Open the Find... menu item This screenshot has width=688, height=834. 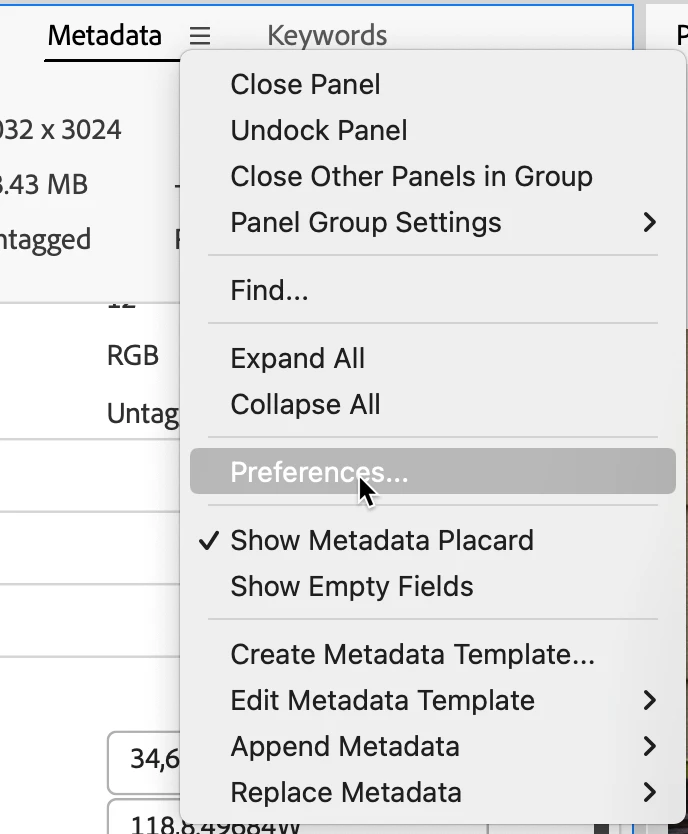tap(269, 290)
